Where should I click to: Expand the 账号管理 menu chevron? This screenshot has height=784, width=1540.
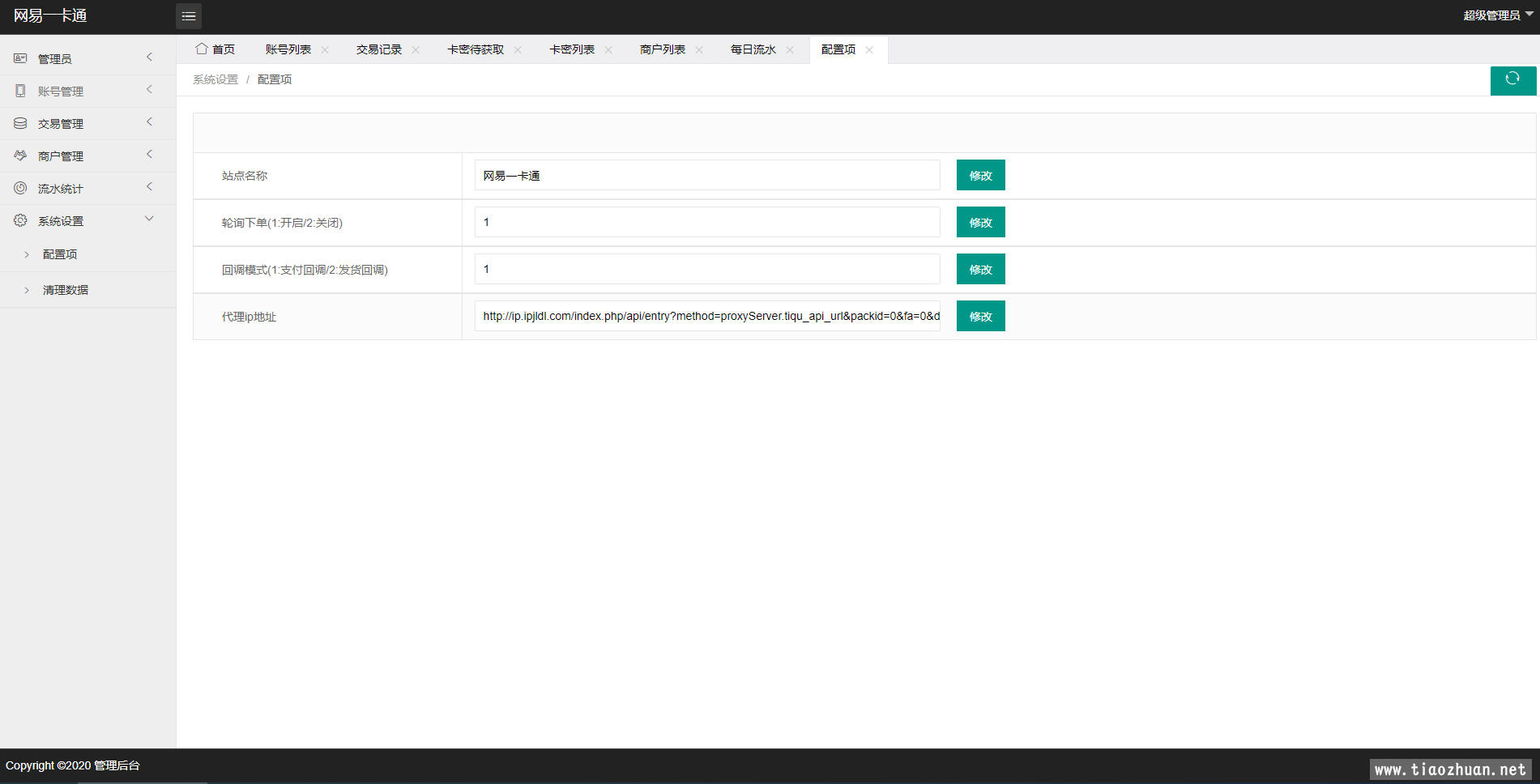[x=149, y=89]
